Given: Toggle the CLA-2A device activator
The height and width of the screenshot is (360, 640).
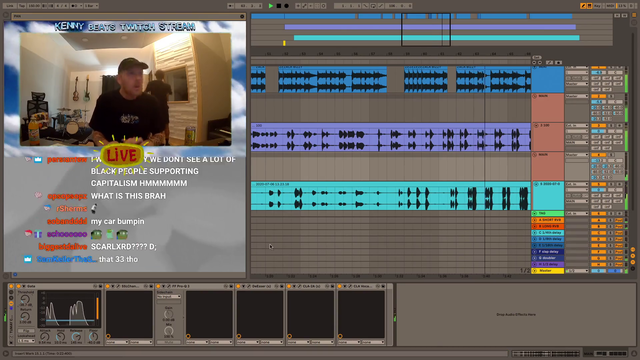Looking at the screenshot, I should click(x=289, y=287).
